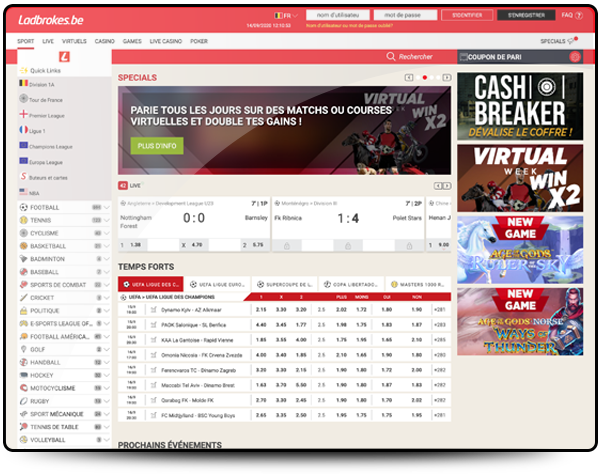Focus the nom d'utilisateur field
The width and height of the screenshot is (600, 474).
(338, 15)
